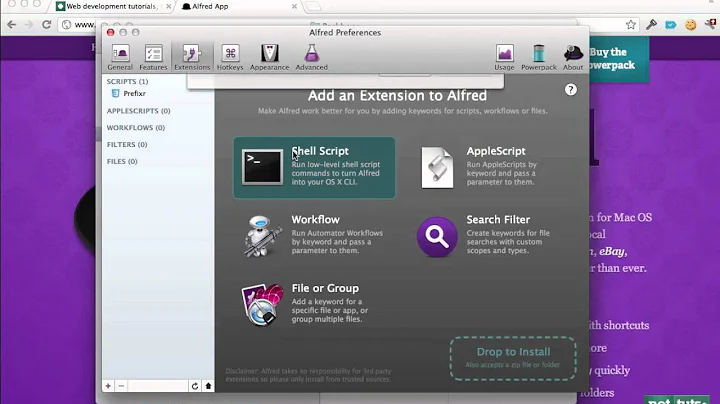This screenshot has width=720, height=404.
Task: Close the Web development tutorials tab
Action: click(169, 6)
